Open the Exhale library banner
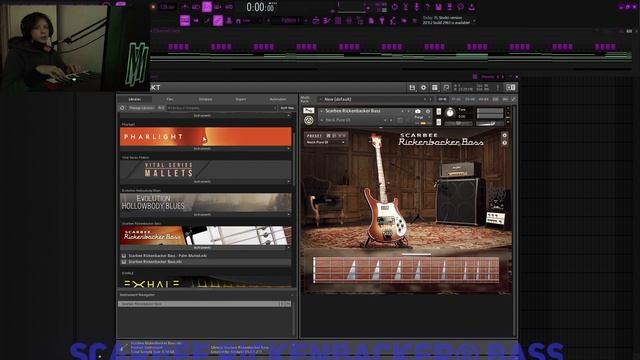 [x=206, y=282]
